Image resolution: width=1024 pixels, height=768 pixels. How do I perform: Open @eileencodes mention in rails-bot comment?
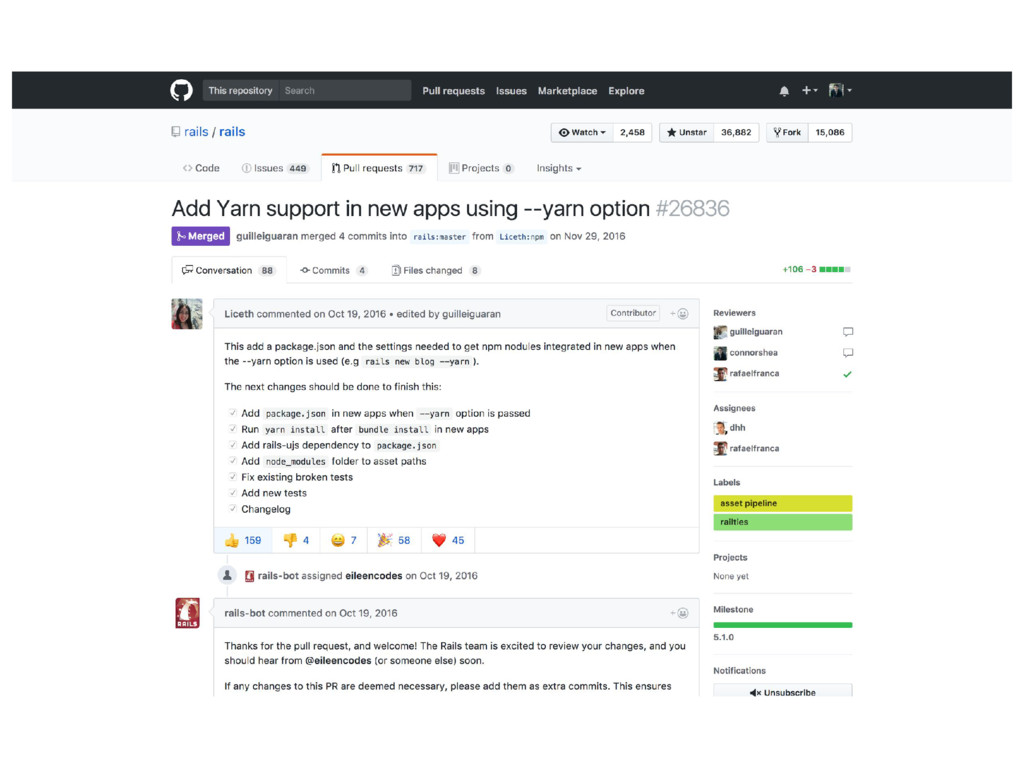click(338, 661)
